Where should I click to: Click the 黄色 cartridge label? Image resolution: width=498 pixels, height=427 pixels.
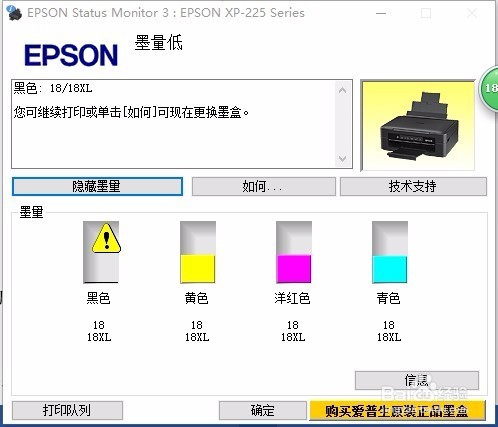196,298
